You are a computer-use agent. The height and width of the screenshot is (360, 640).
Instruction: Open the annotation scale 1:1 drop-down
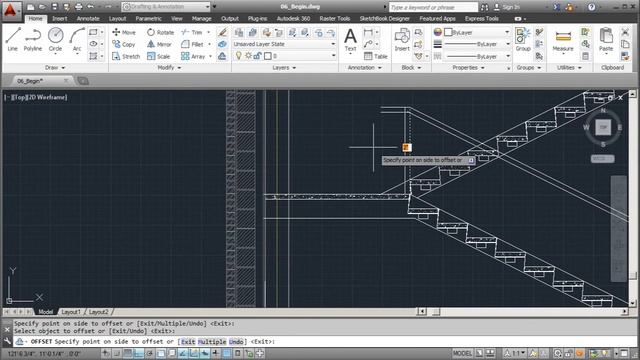(x=515, y=353)
